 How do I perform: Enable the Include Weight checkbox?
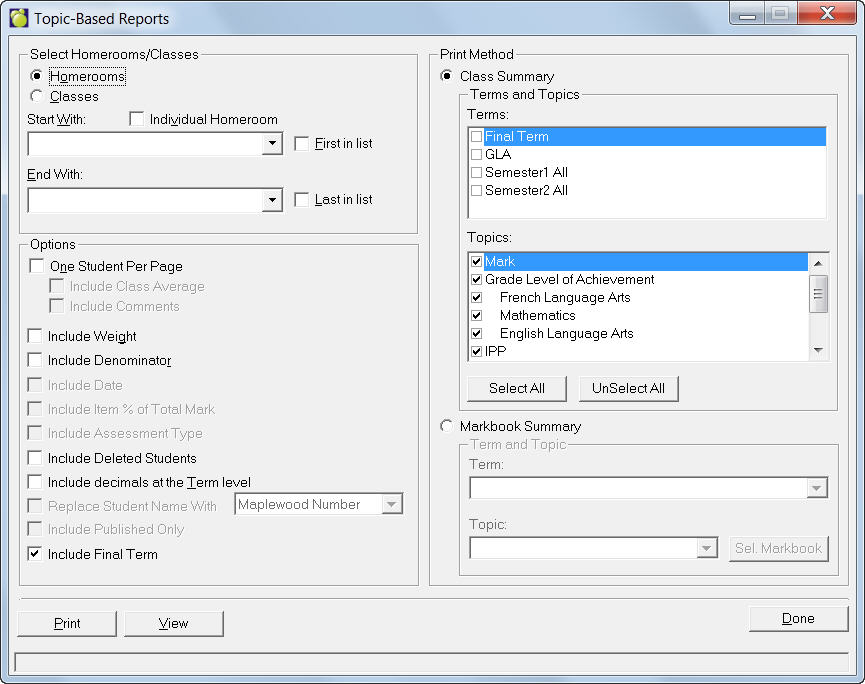pos(36,336)
